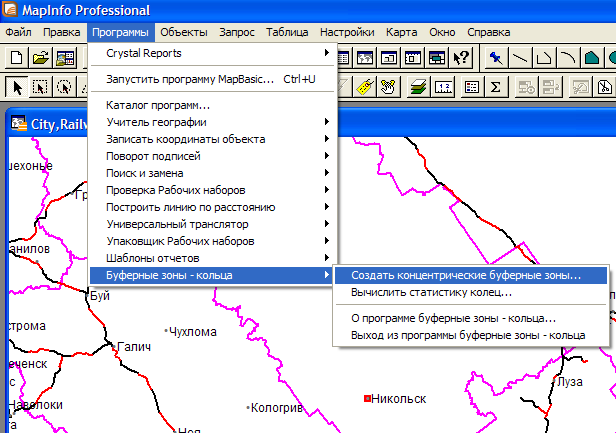Click the Statistics sigma icon

click(495, 86)
